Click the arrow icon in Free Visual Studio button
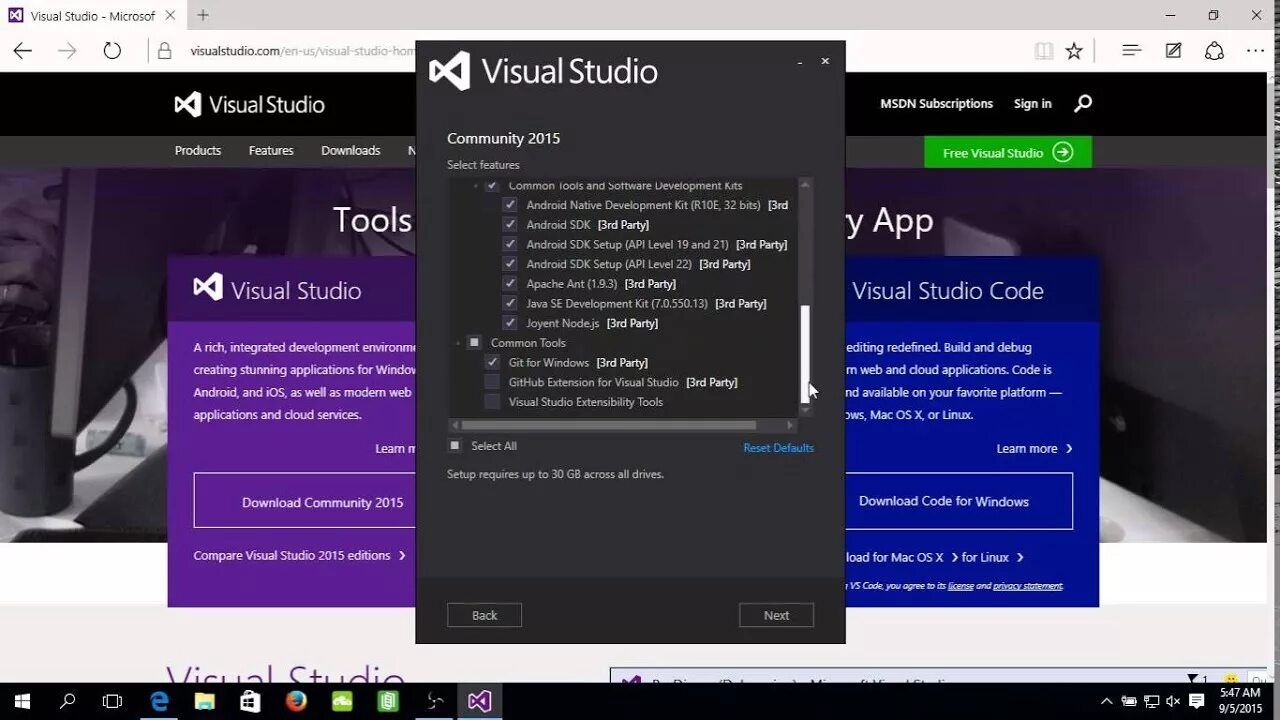1280x720 pixels. pos(1063,152)
